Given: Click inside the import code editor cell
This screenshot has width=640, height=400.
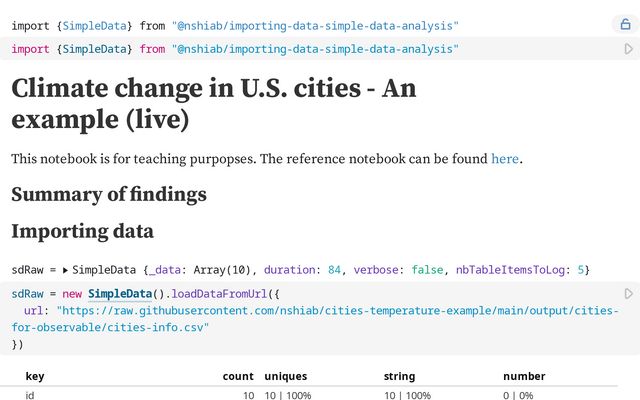Looking at the screenshot, I should point(300,48).
